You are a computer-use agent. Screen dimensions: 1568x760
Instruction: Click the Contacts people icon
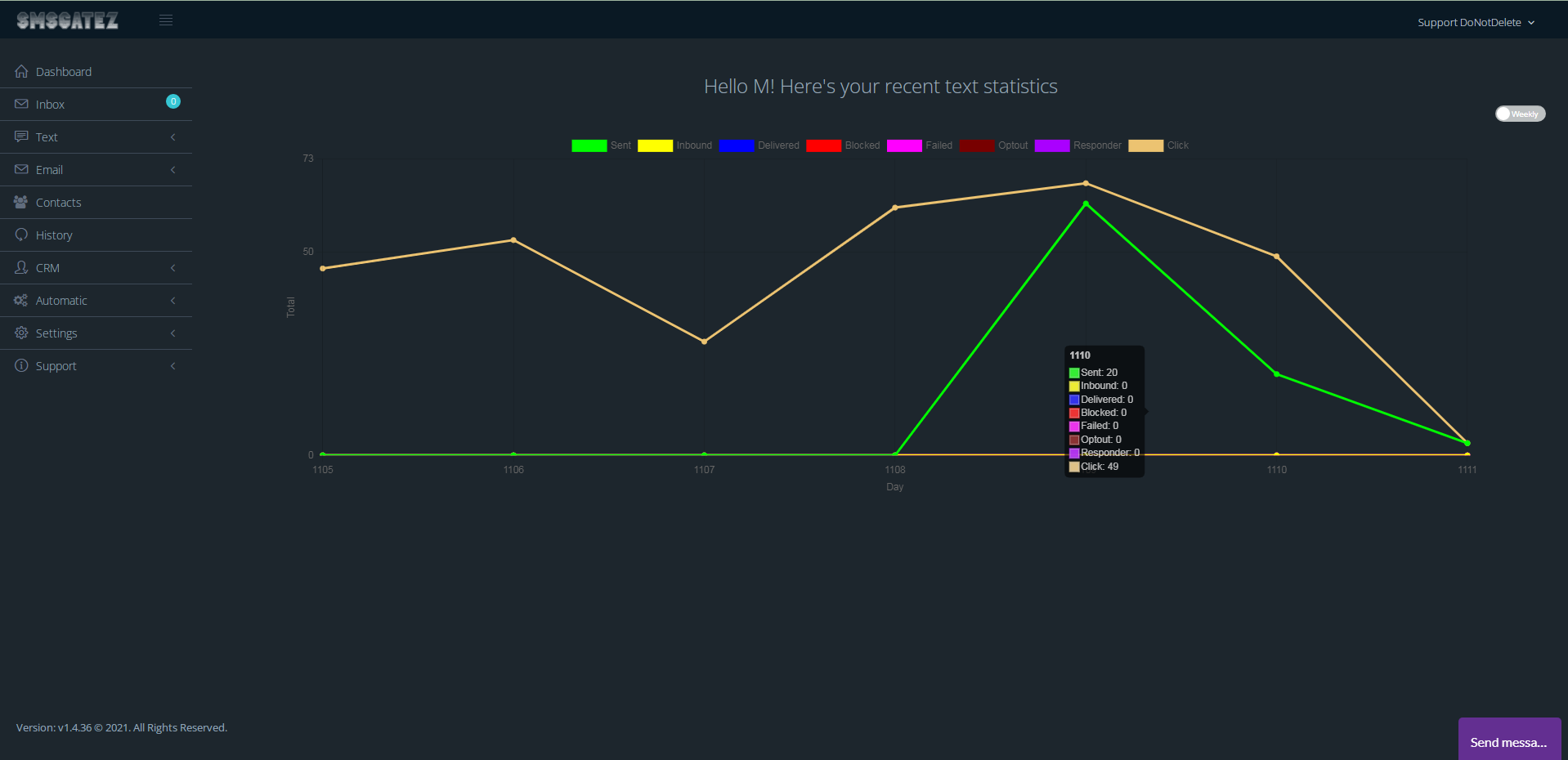(21, 202)
